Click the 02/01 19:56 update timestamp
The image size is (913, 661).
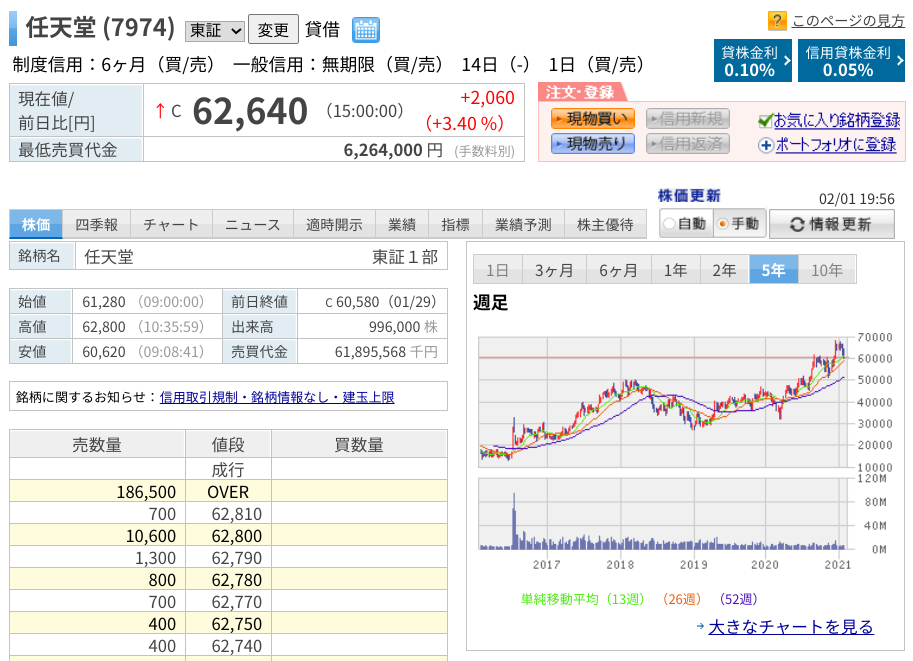(857, 199)
